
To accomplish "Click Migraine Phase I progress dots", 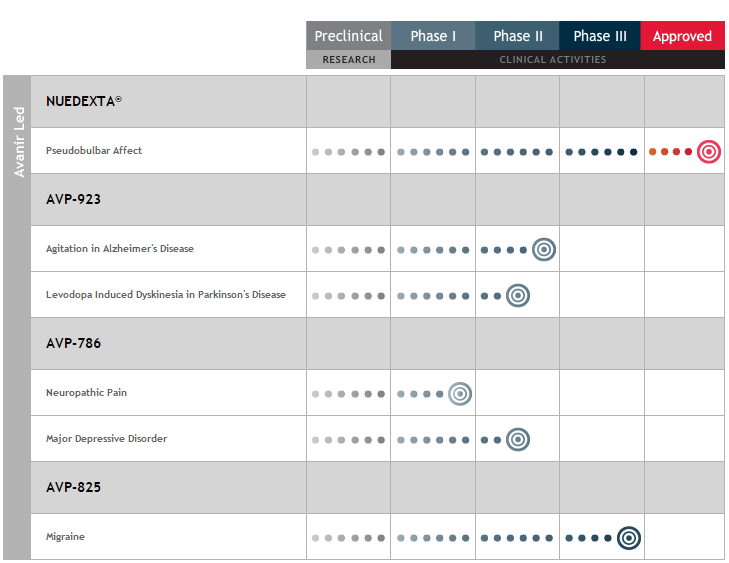I will tap(433, 538).
